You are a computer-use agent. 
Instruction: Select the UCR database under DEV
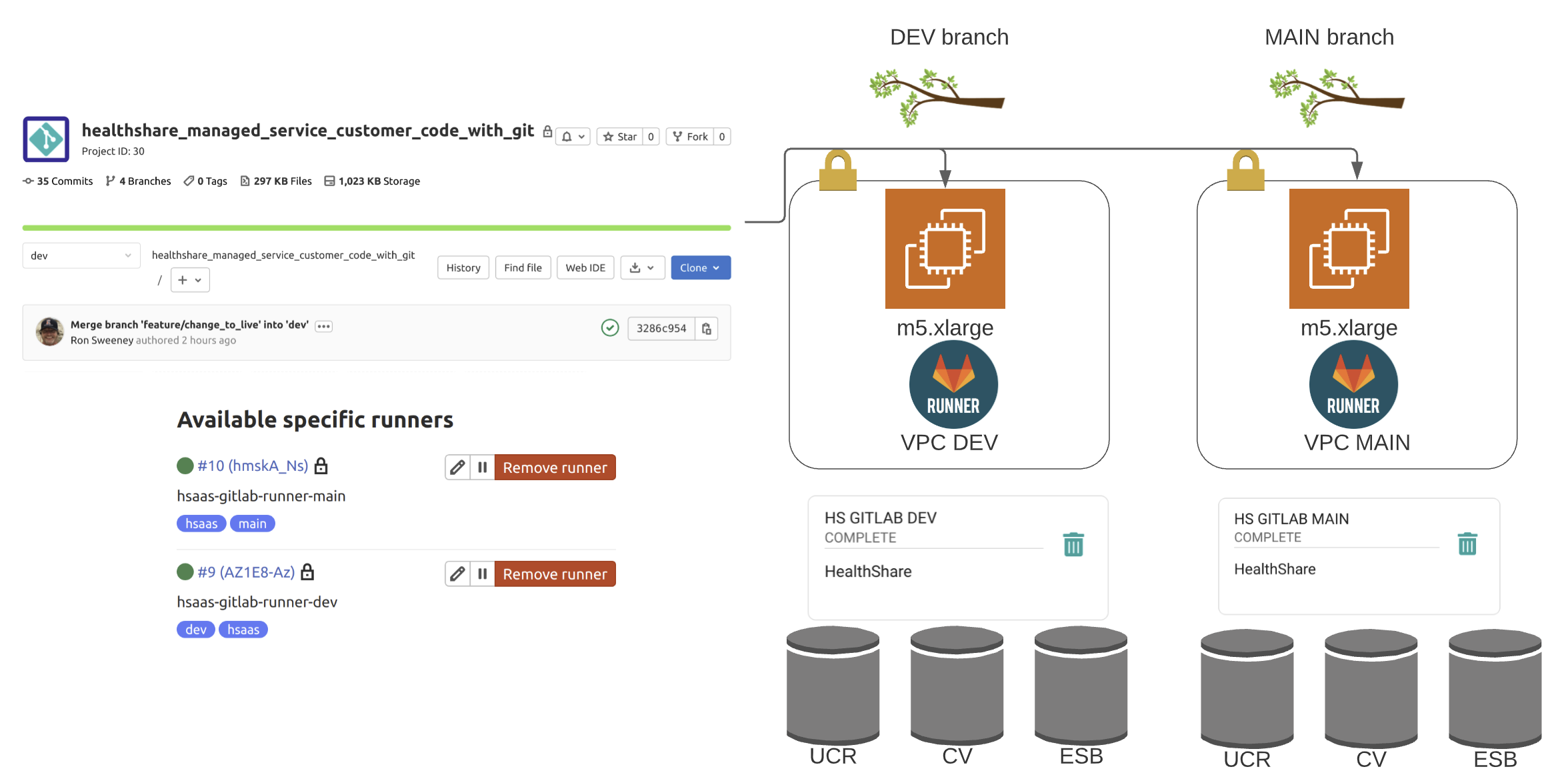833,686
